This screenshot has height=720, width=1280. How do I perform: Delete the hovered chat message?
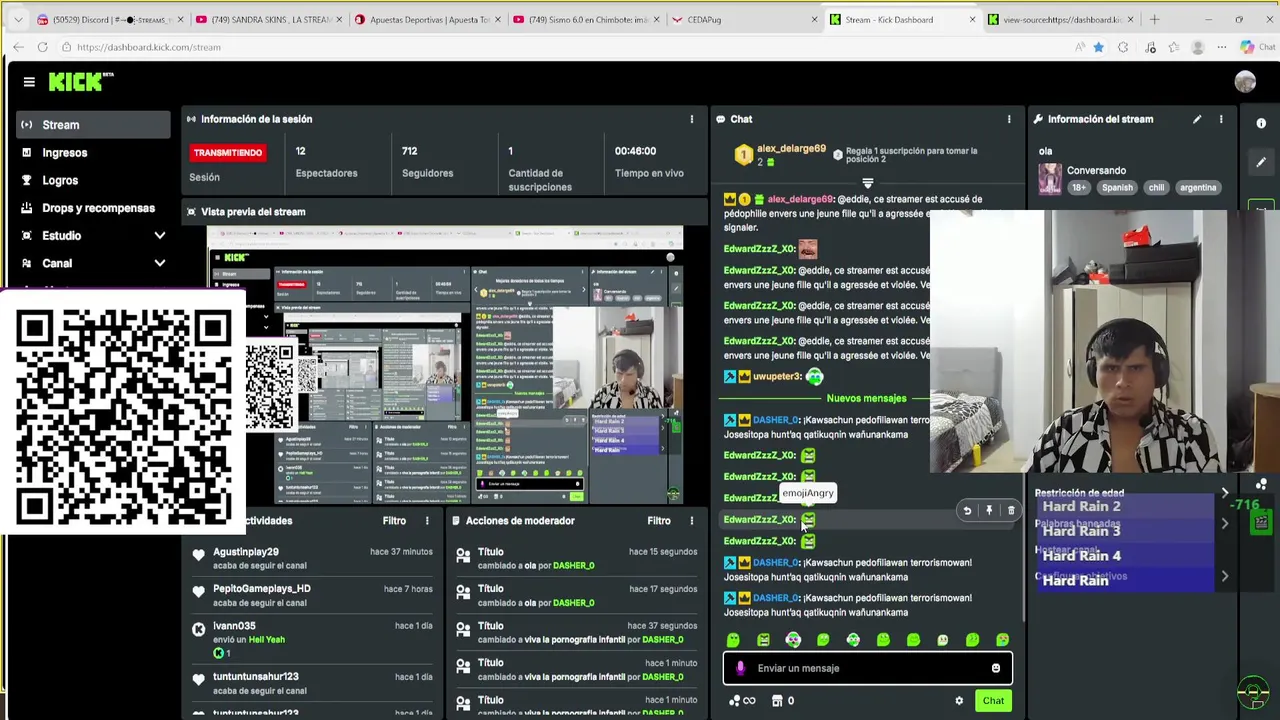(1011, 511)
